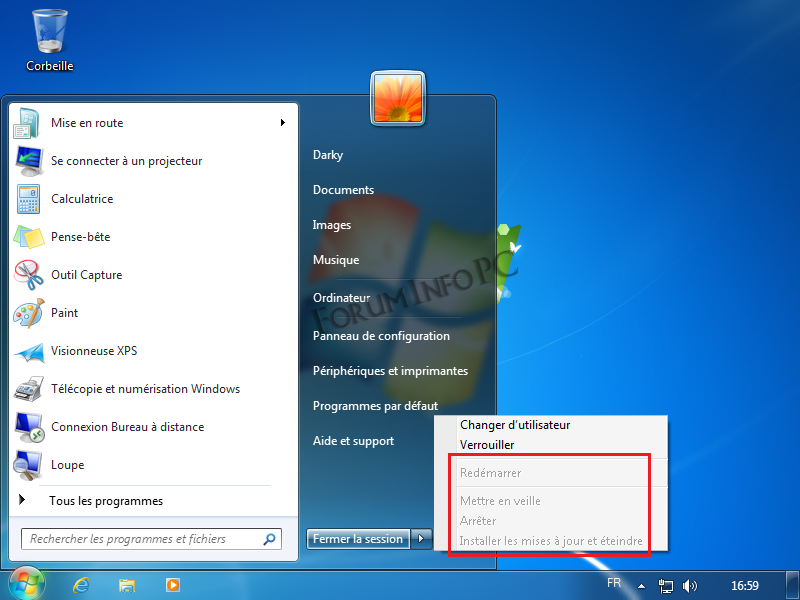Click the Mise en route icon
800x600 pixels.
[27, 123]
